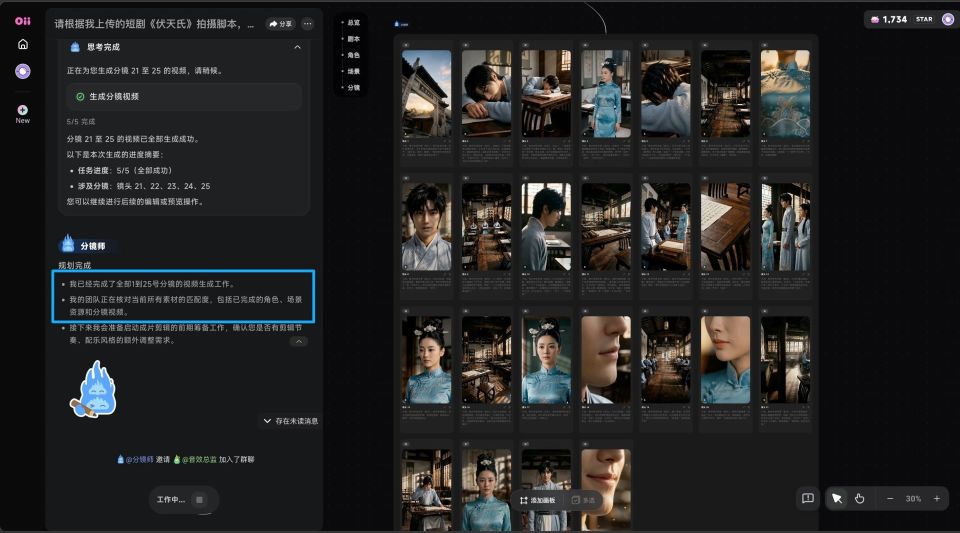Screen dimensions: 960x533
Task: Create a New project with plus icon
Action: [23, 114]
